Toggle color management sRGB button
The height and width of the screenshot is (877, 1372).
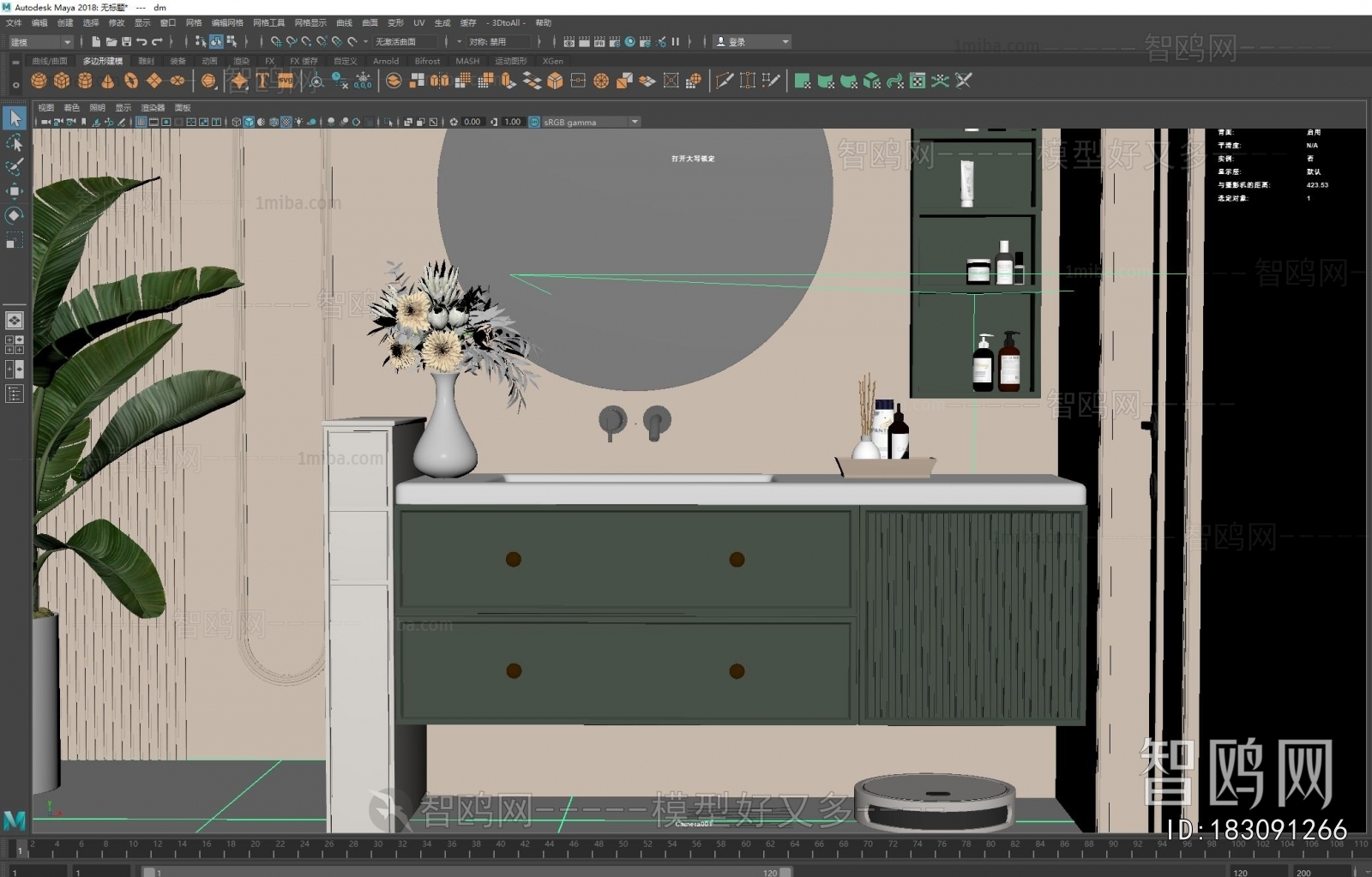point(534,122)
